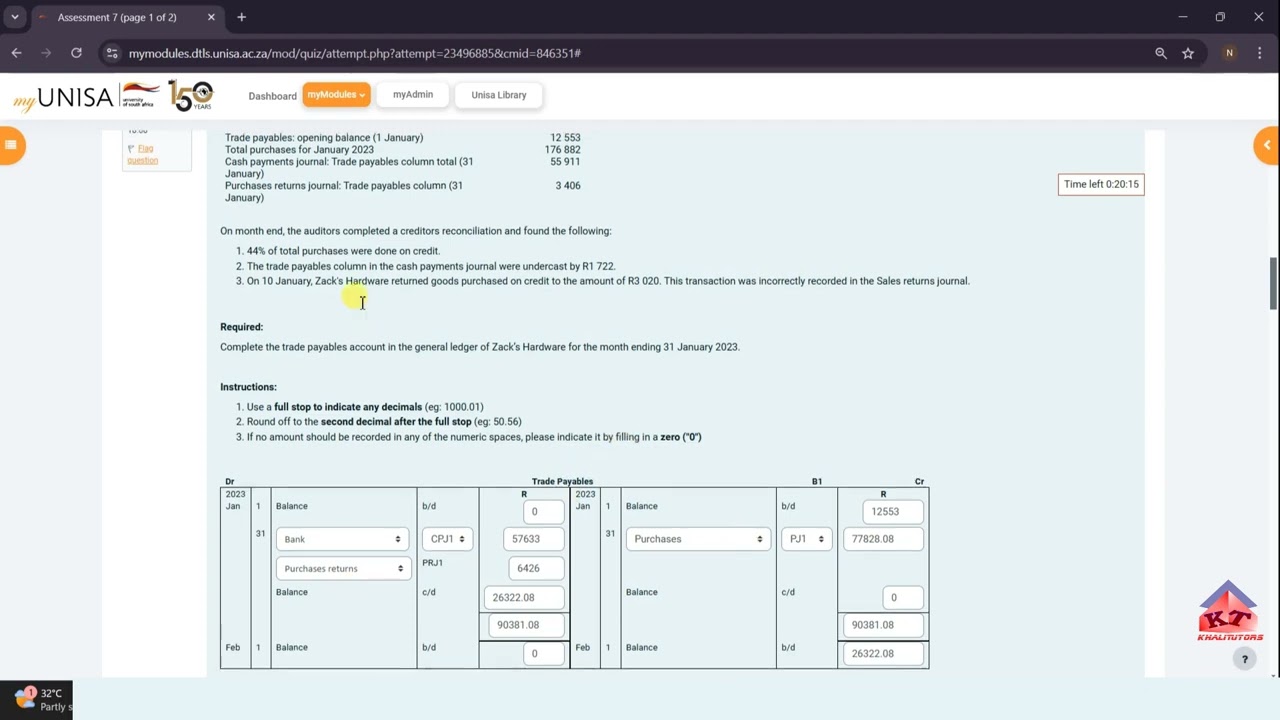Open the site information icon in address bar
1280x720 pixels.
pyautogui.click(x=111, y=53)
